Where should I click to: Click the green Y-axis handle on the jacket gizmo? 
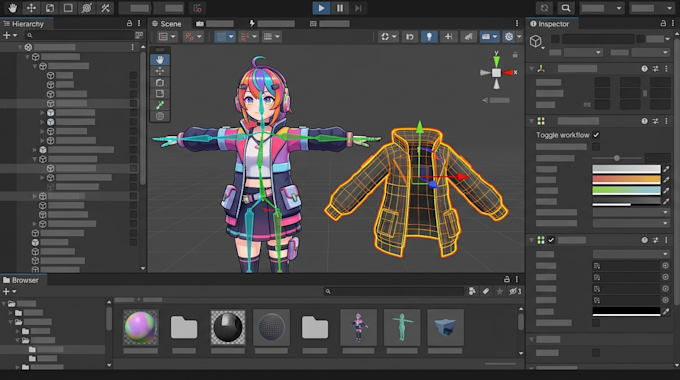(419, 127)
